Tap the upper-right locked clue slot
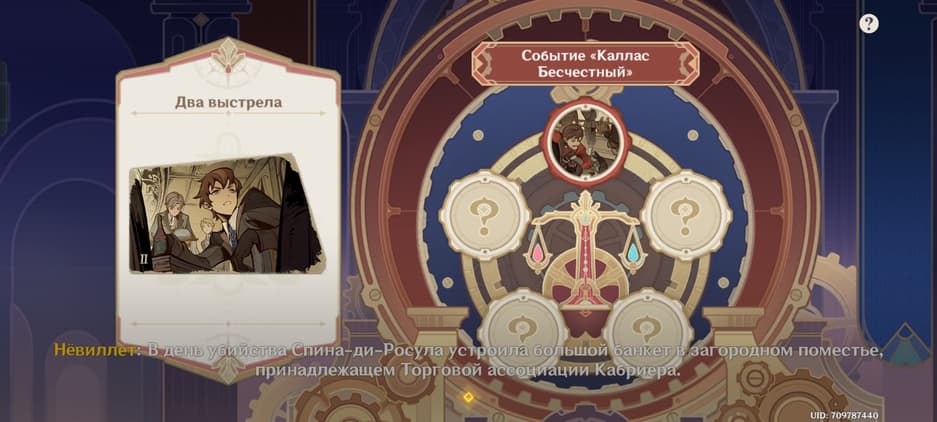The image size is (937, 422). 686,215
